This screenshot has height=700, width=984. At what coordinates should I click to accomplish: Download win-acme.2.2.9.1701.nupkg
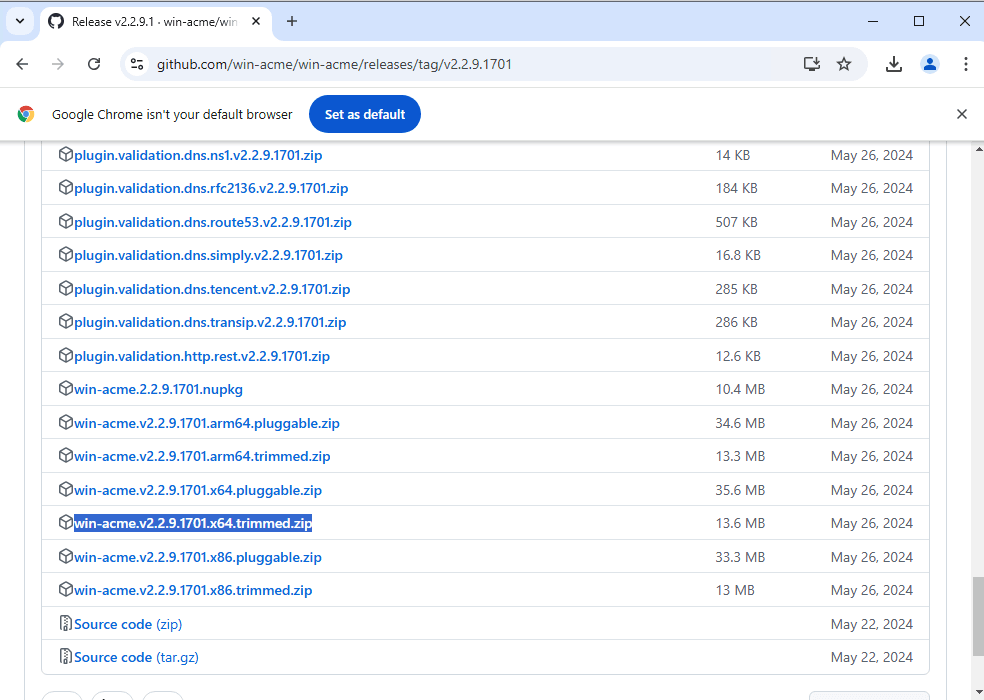[x=158, y=390]
